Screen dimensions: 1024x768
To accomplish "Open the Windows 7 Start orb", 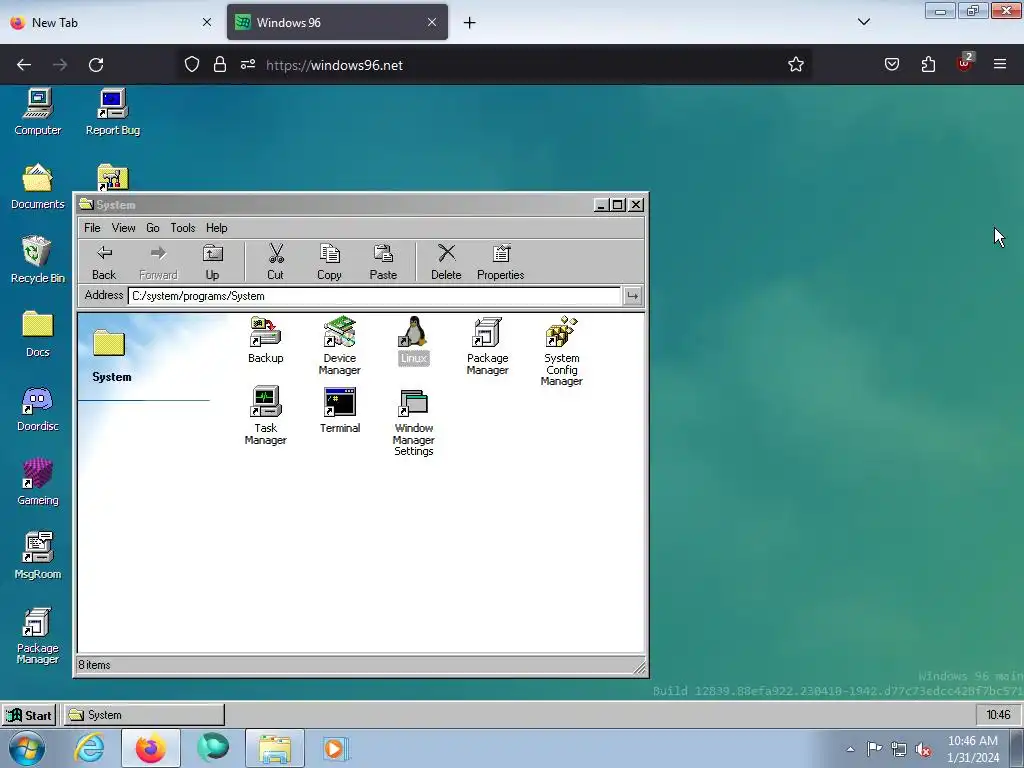I will [27, 748].
